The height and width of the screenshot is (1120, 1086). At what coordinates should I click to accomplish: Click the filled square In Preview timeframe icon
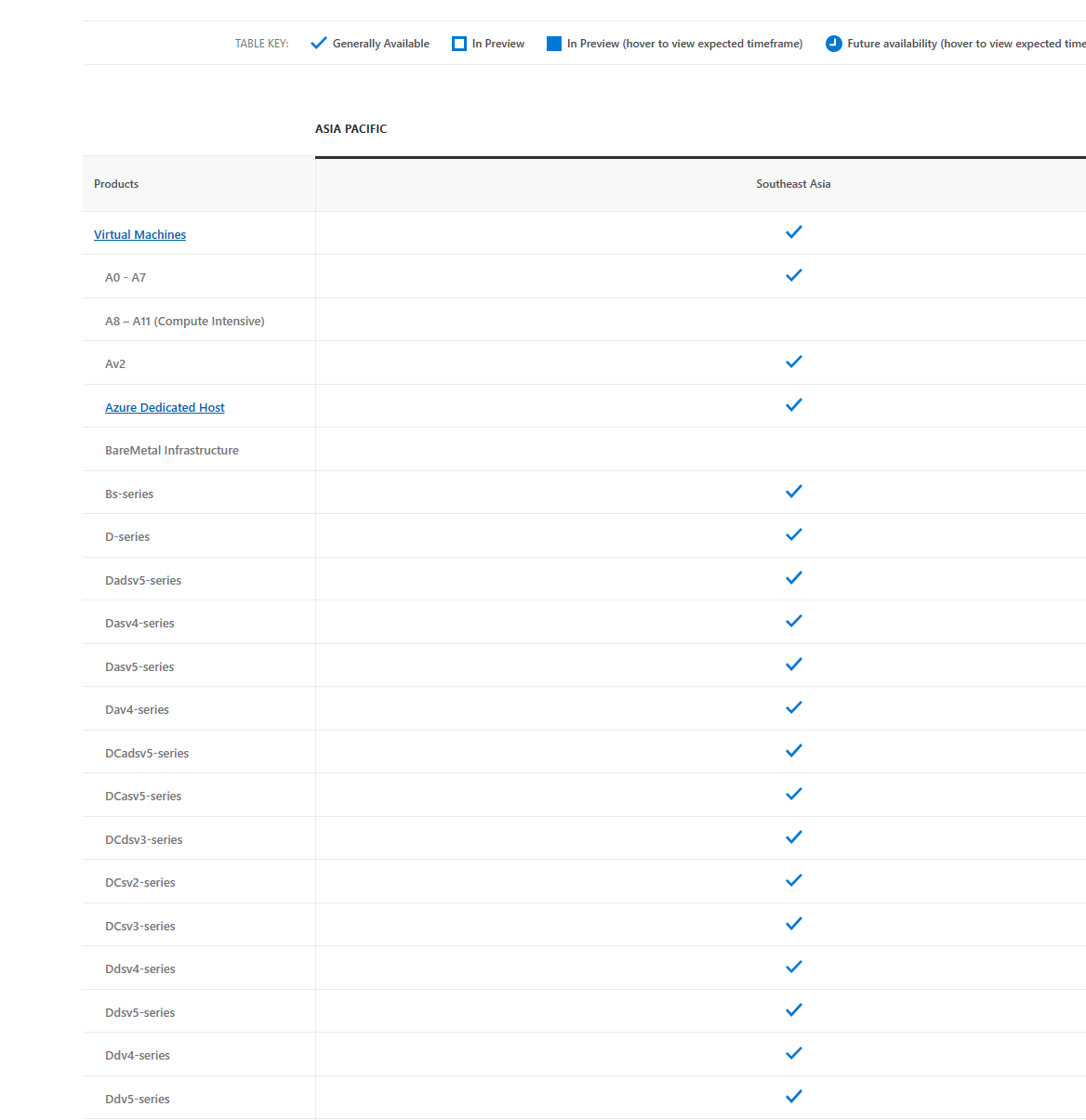click(x=554, y=44)
